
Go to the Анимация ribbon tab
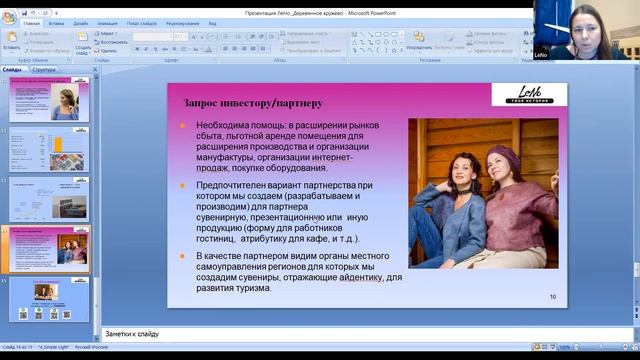pyautogui.click(x=107, y=24)
